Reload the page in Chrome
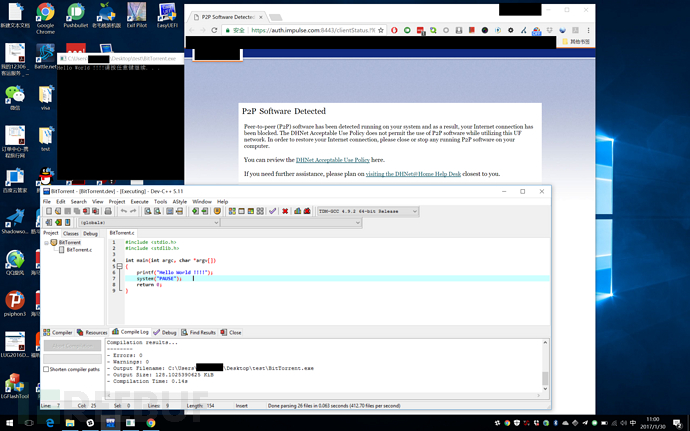Image resolution: width=690 pixels, height=431 pixels. pyautogui.click(x=214, y=30)
